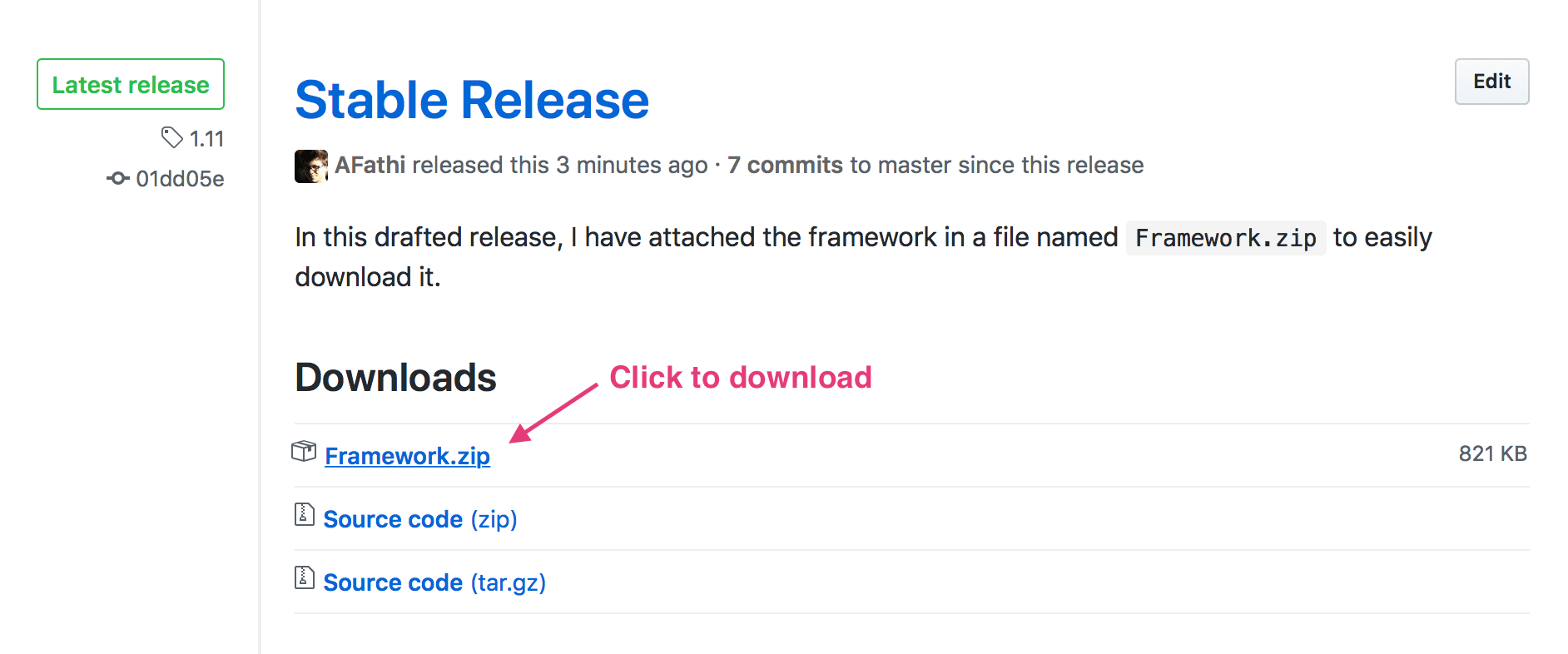This screenshot has width=1568, height=654.
Task: Click the commit icon beside hash 01dd05e
Action: [x=118, y=178]
